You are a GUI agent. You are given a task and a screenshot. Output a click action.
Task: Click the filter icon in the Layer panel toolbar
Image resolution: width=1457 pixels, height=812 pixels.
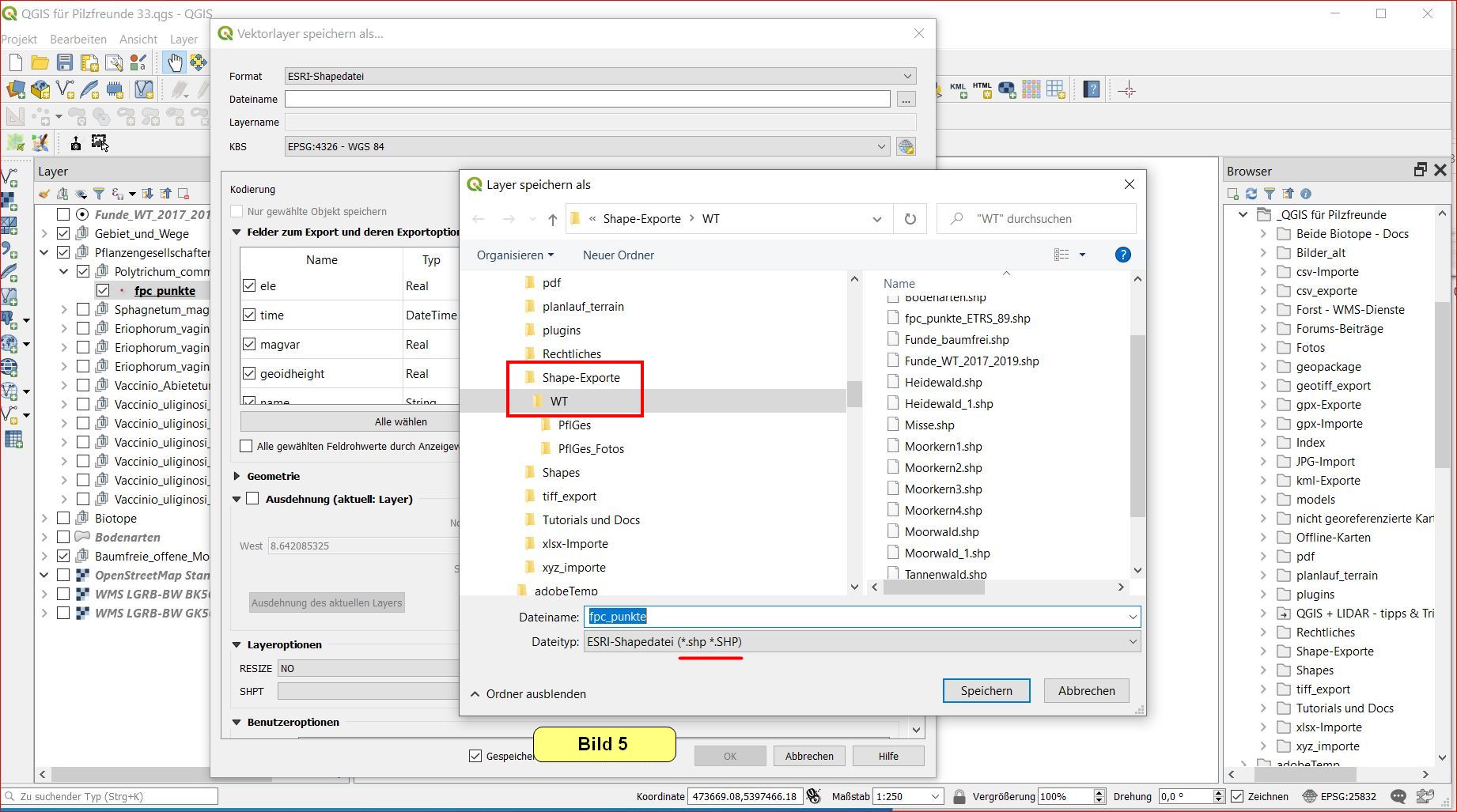pyautogui.click(x=99, y=194)
